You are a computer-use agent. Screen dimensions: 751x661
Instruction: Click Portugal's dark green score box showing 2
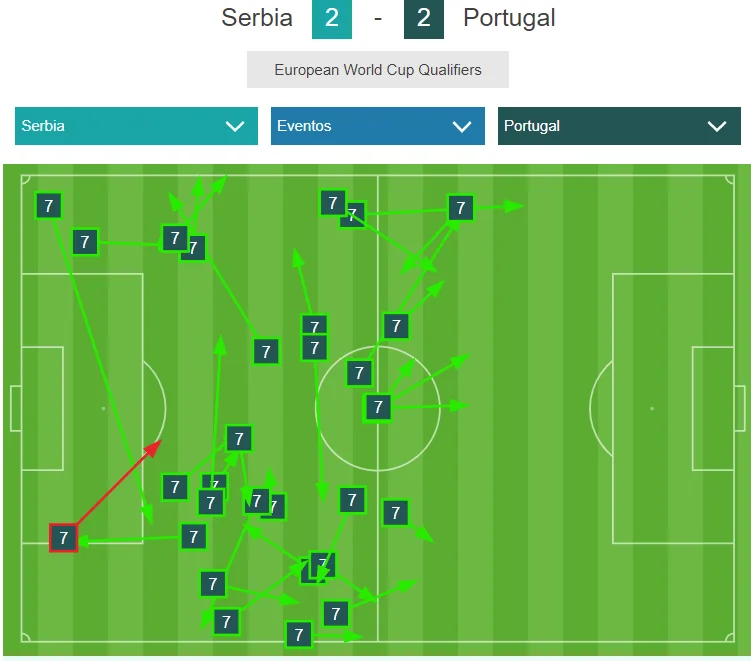click(x=424, y=19)
